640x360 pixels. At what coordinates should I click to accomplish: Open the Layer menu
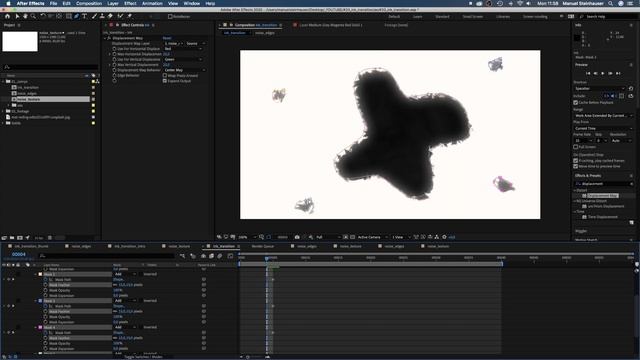(113, 3)
